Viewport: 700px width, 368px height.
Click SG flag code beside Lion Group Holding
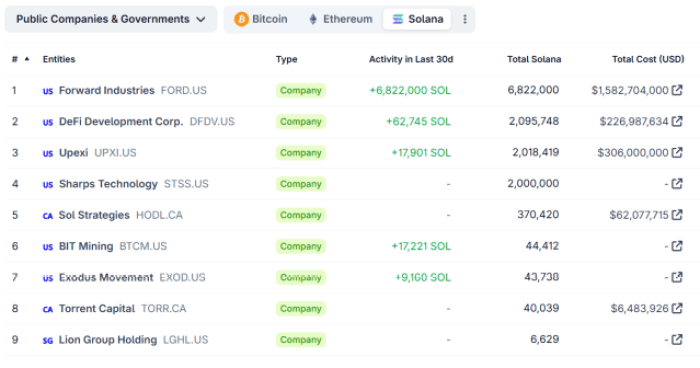coord(48,340)
